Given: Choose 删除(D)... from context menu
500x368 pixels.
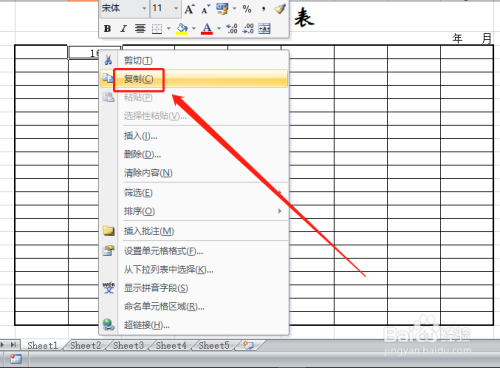Looking at the screenshot, I should click(x=194, y=154).
